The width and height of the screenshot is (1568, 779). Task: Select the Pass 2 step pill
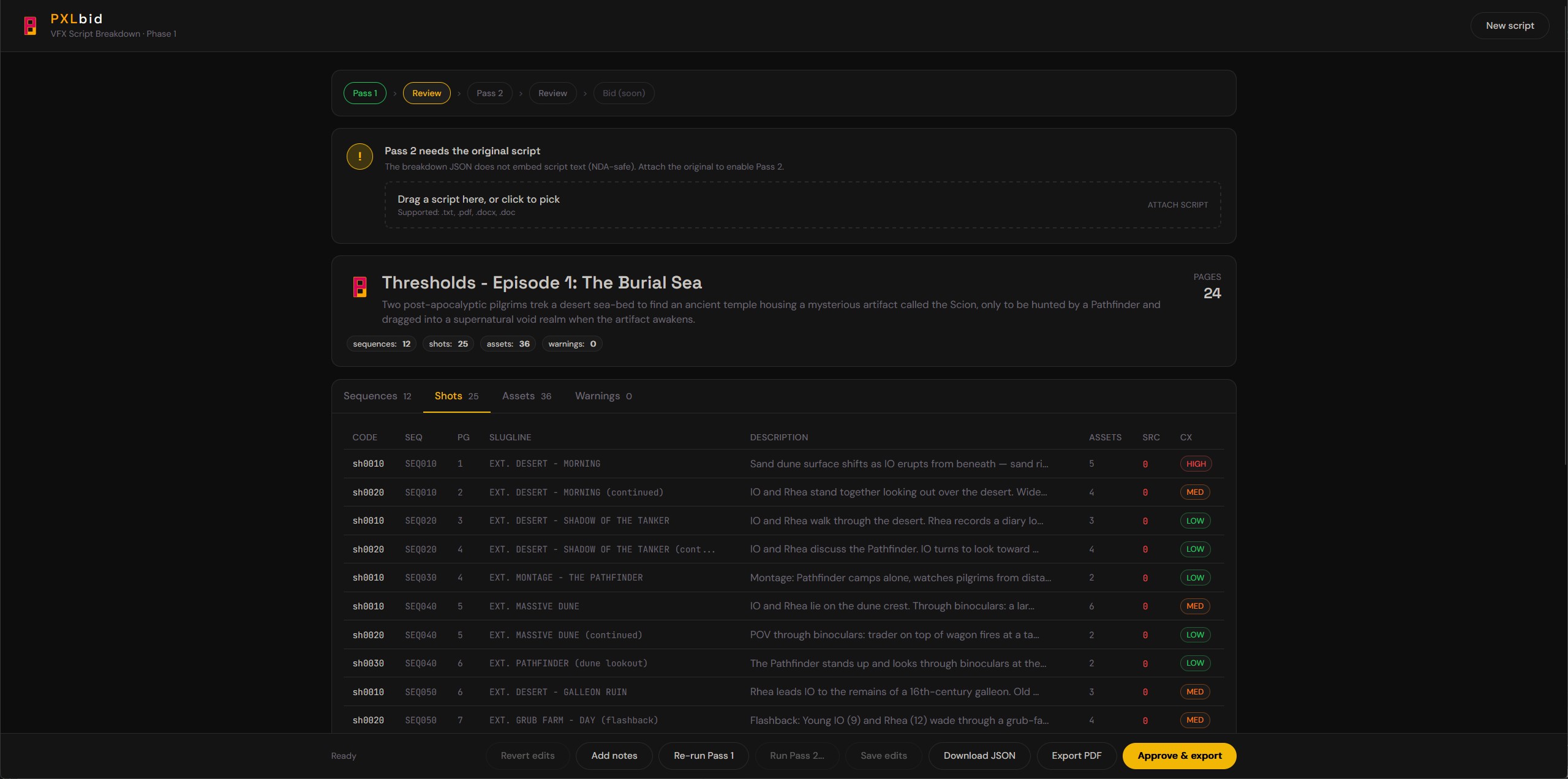[x=489, y=93]
